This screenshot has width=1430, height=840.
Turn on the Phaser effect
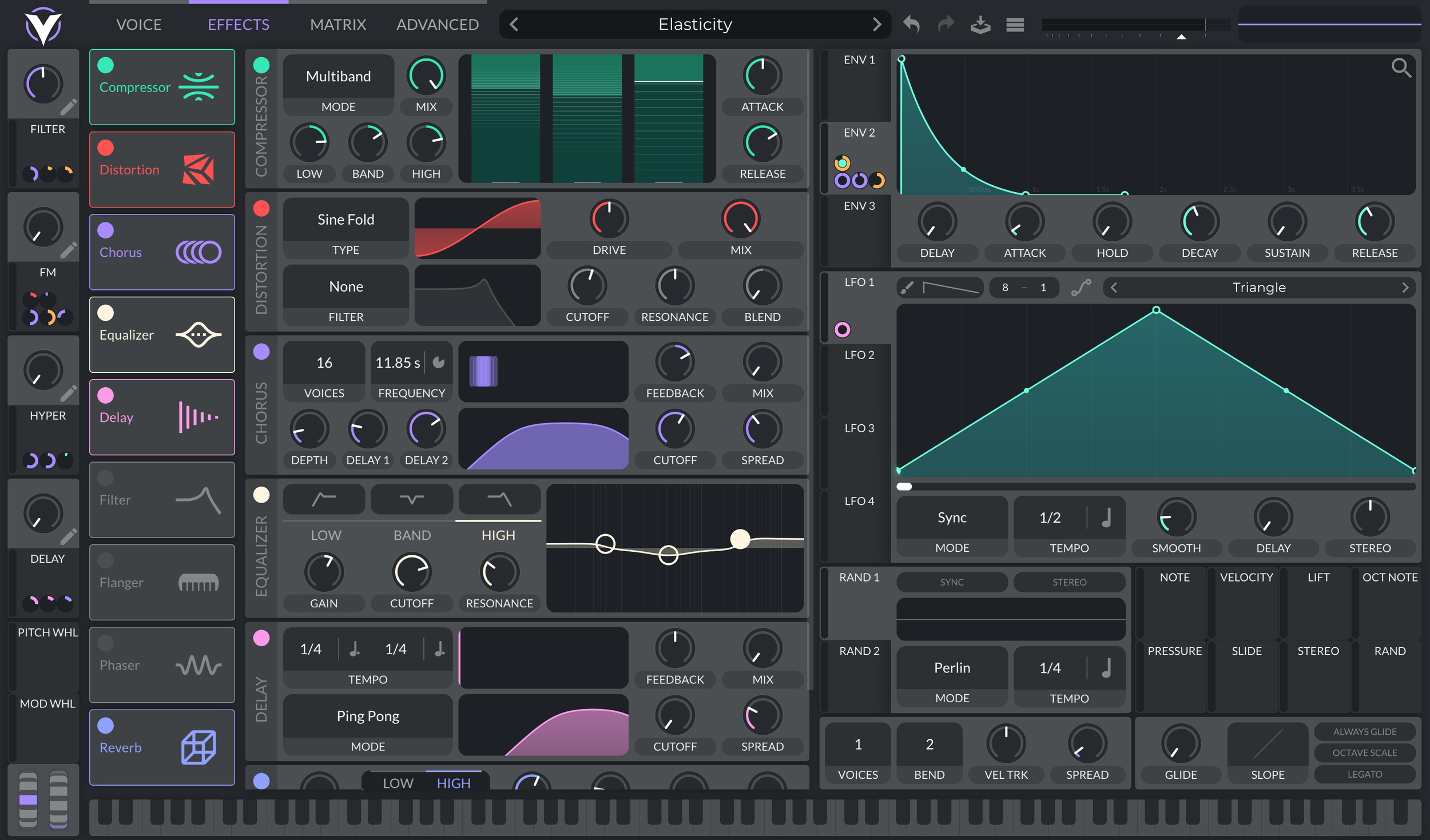pos(106,643)
